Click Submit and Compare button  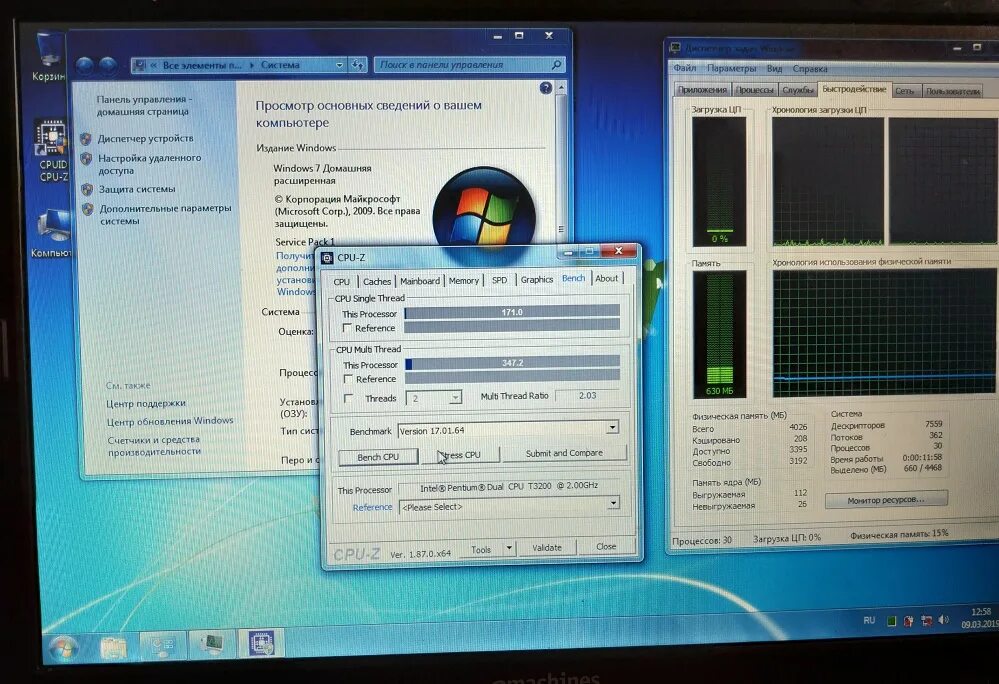[x=564, y=453]
